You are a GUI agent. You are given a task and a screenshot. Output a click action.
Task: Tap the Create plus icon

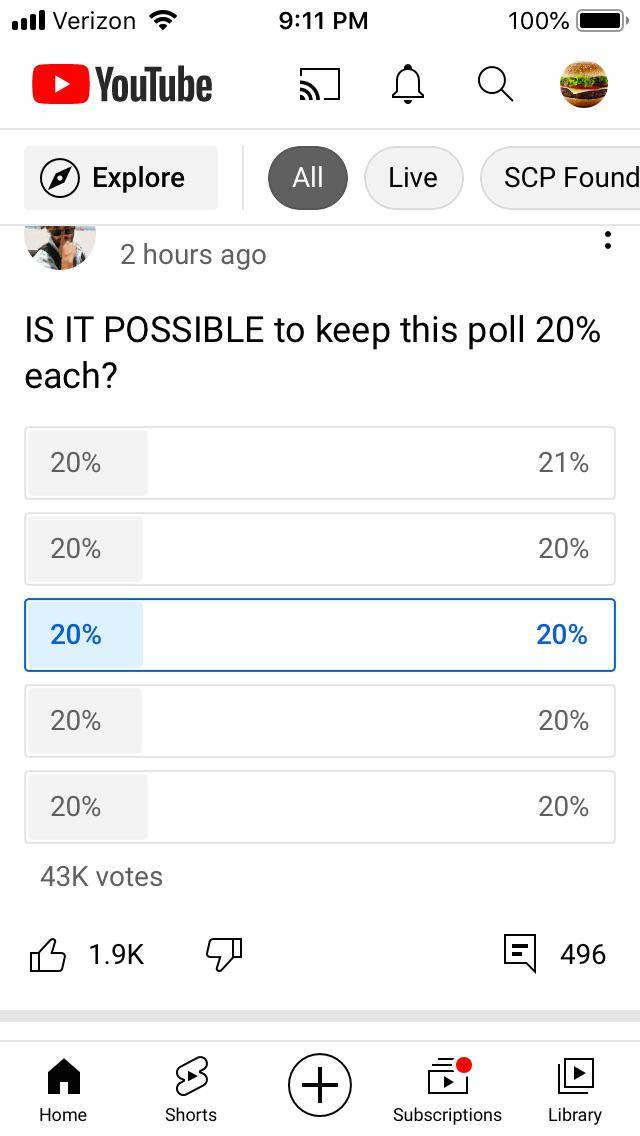pyautogui.click(x=319, y=1085)
